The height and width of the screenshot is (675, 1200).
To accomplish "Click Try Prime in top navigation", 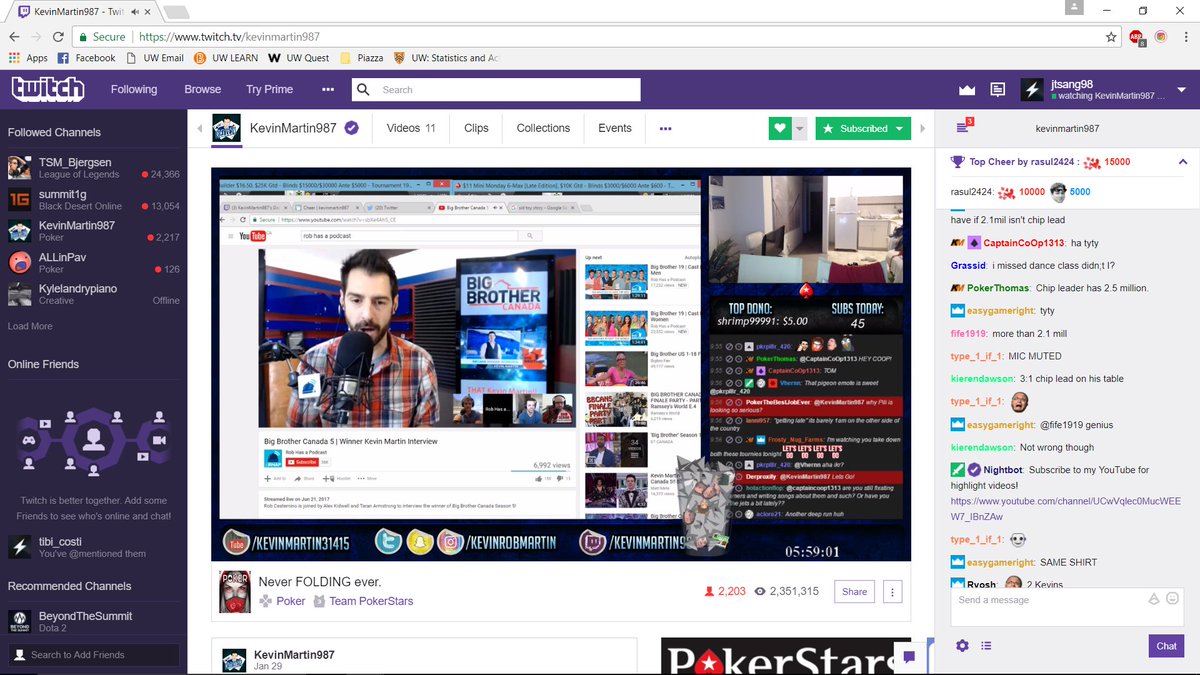I will click(x=270, y=89).
